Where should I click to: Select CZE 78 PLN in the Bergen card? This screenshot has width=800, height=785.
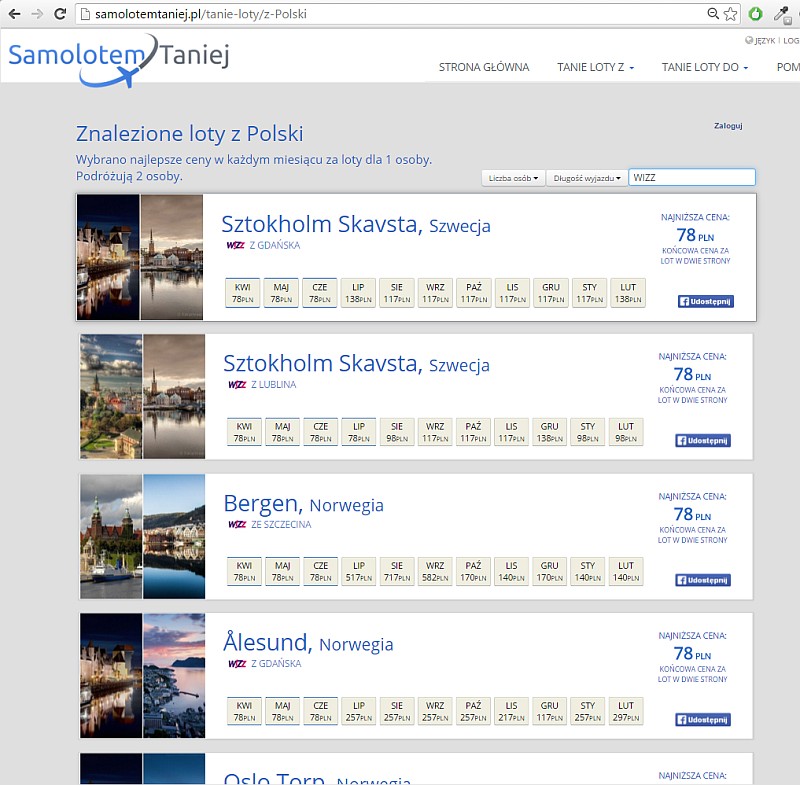(x=320, y=571)
